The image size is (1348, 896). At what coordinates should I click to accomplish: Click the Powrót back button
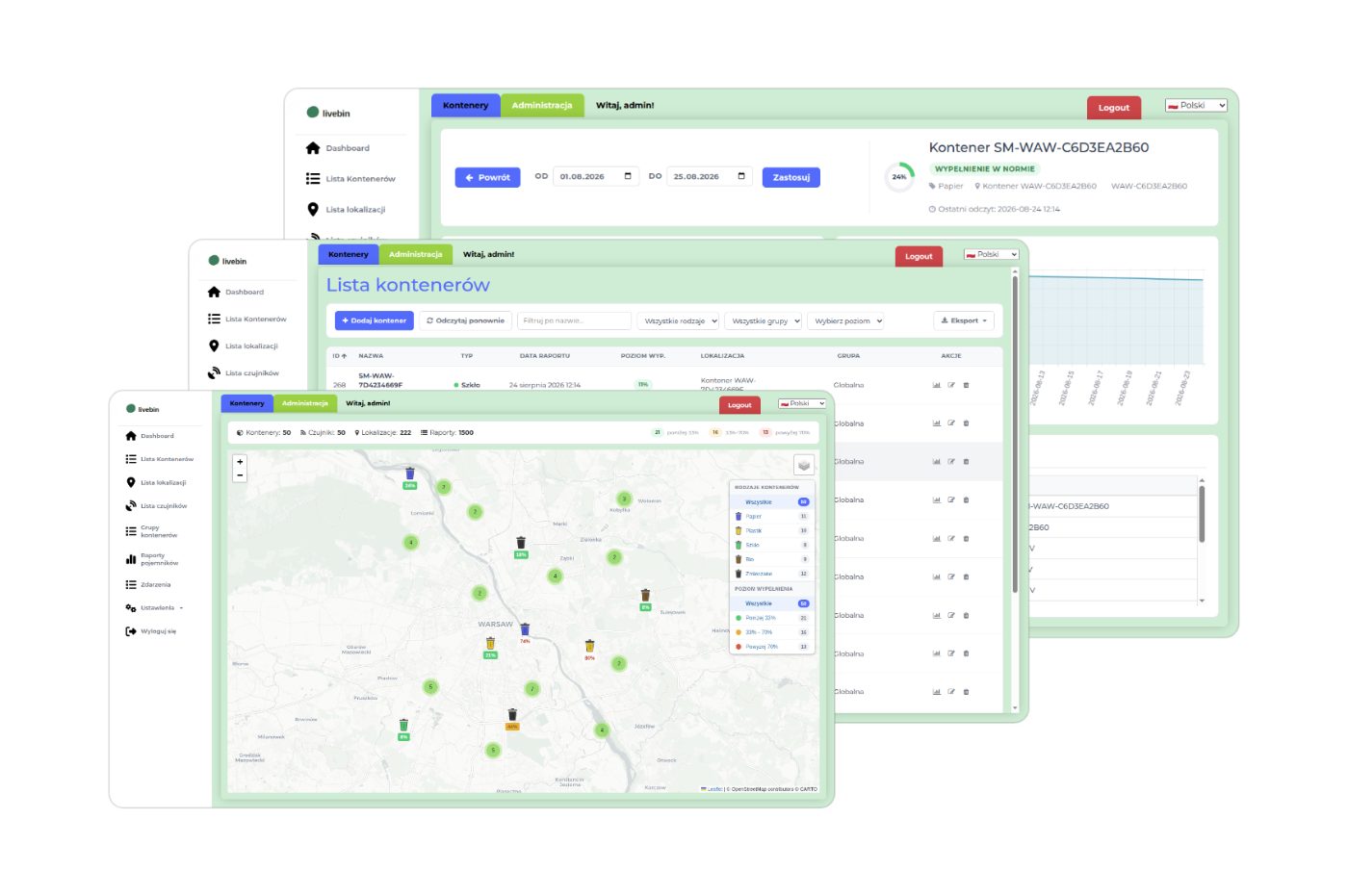pos(488,177)
